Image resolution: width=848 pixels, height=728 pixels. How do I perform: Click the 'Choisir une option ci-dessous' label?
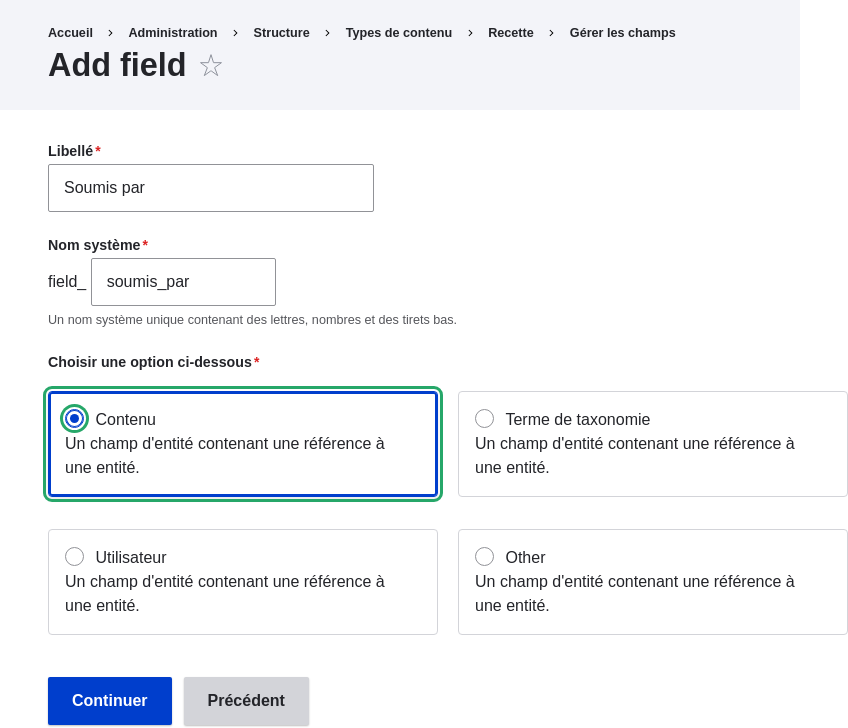tap(150, 362)
